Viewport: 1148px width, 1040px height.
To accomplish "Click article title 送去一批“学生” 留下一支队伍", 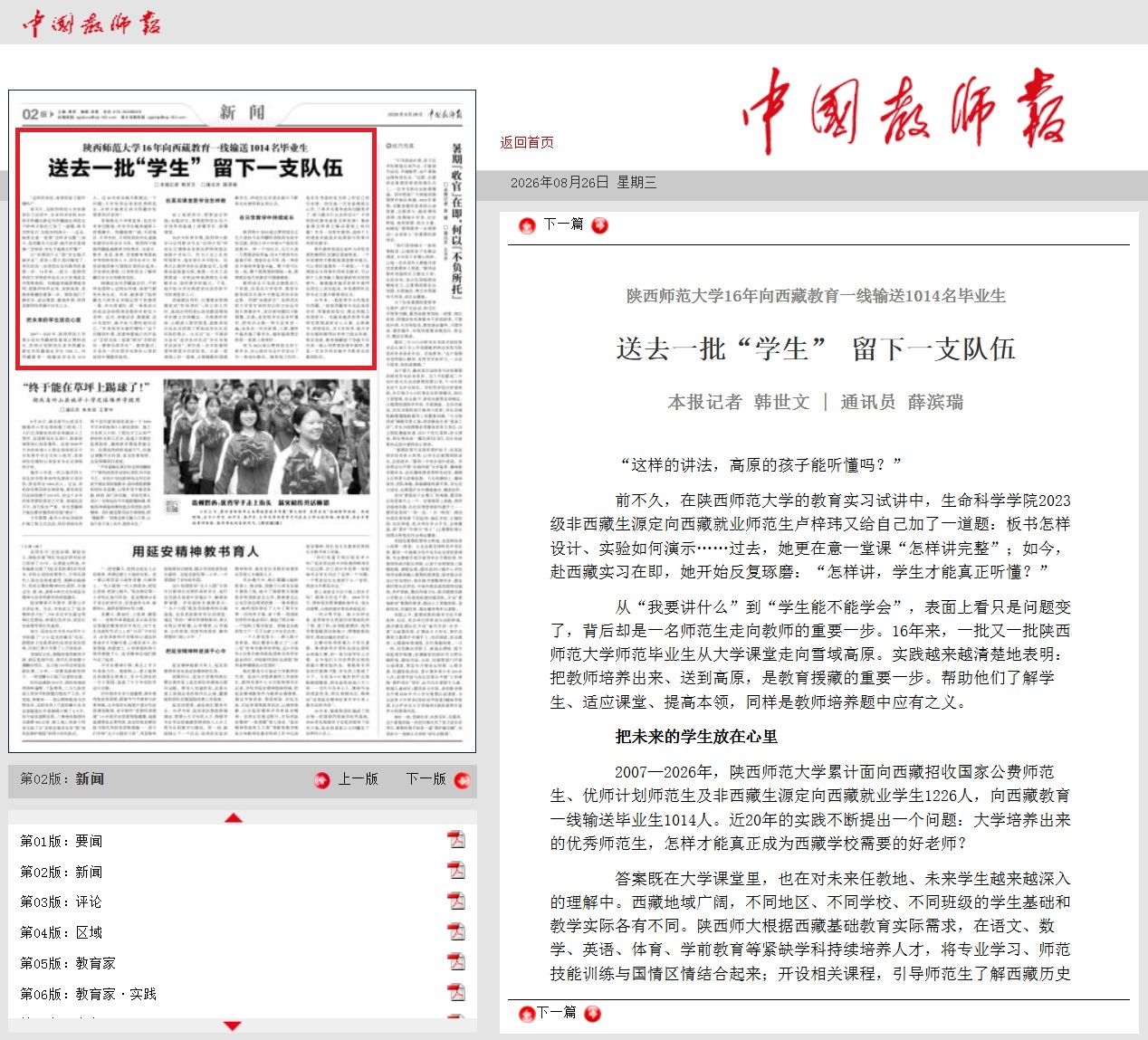I will click(816, 349).
